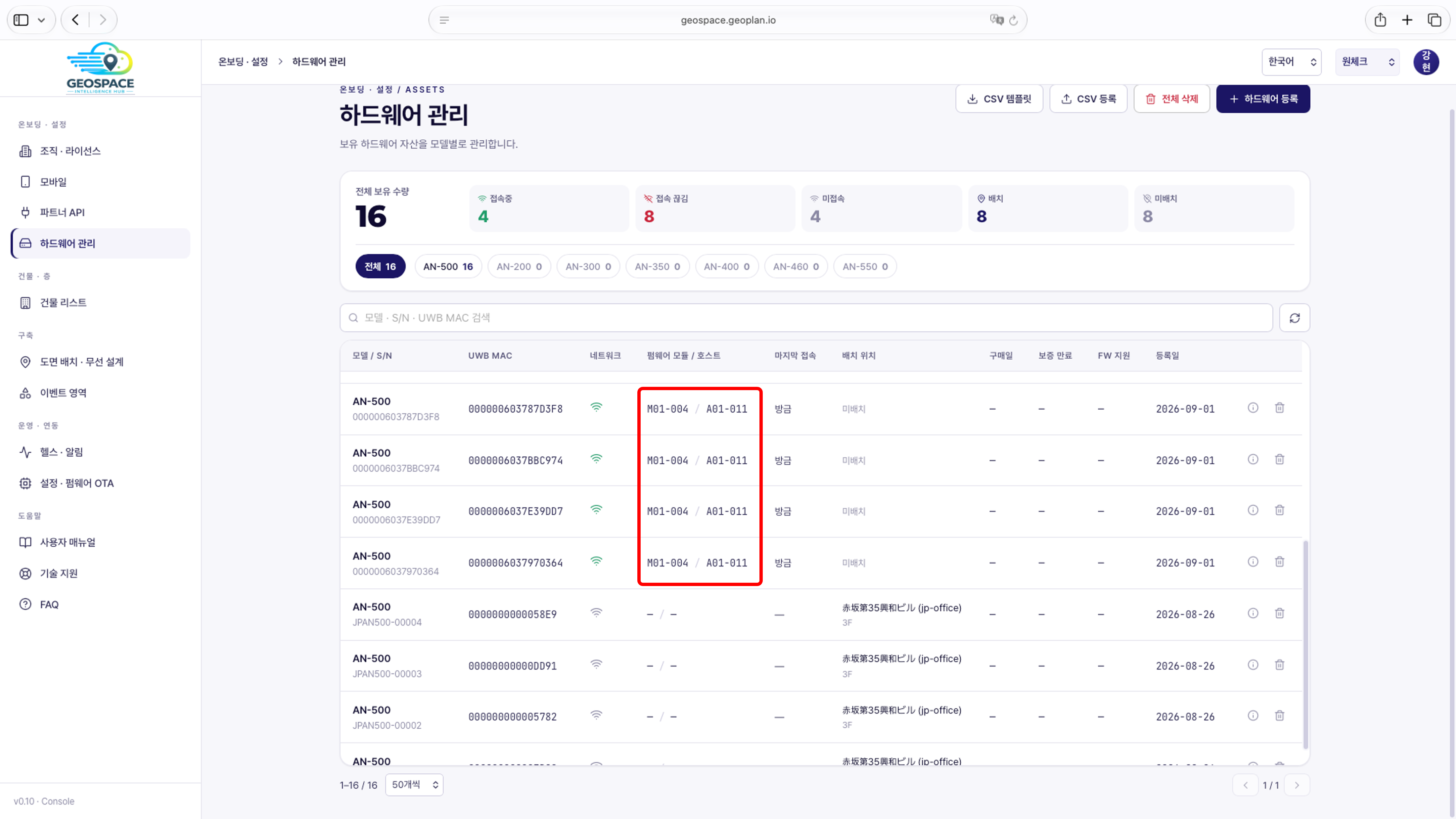The width and height of the screenshot is (1456, 819).
Task: Show info for device JPAN500-00004
Action: (x=1253, y=613)
